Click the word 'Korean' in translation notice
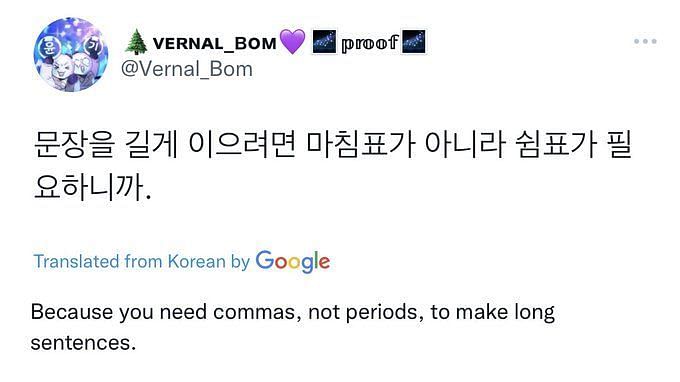 tap(196, 261)
